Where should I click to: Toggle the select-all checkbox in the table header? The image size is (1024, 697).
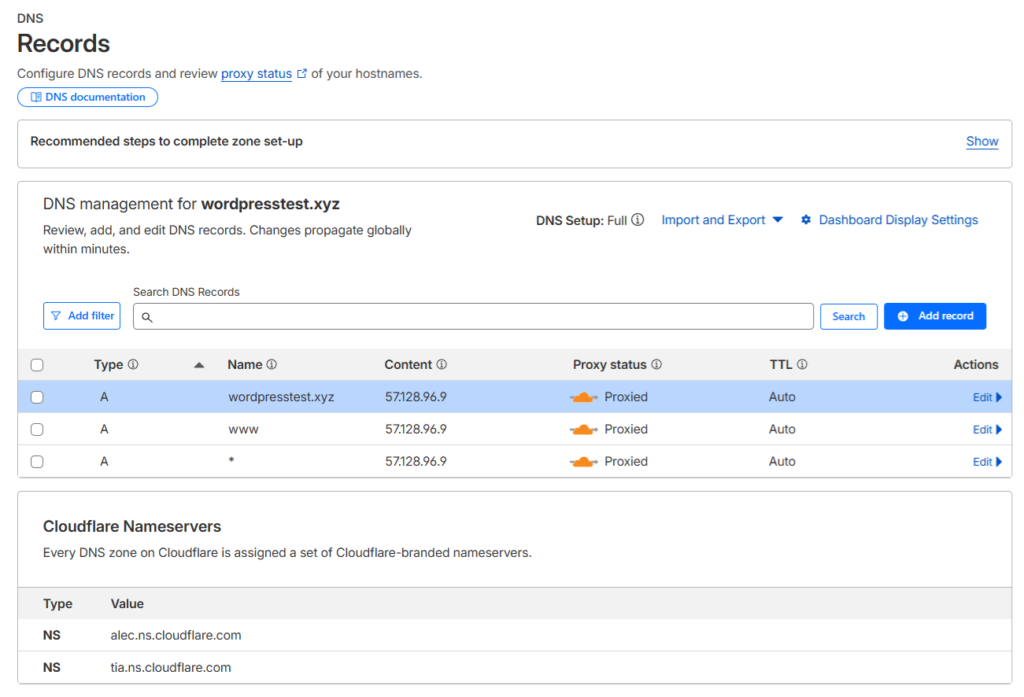(x=37, y=365)
